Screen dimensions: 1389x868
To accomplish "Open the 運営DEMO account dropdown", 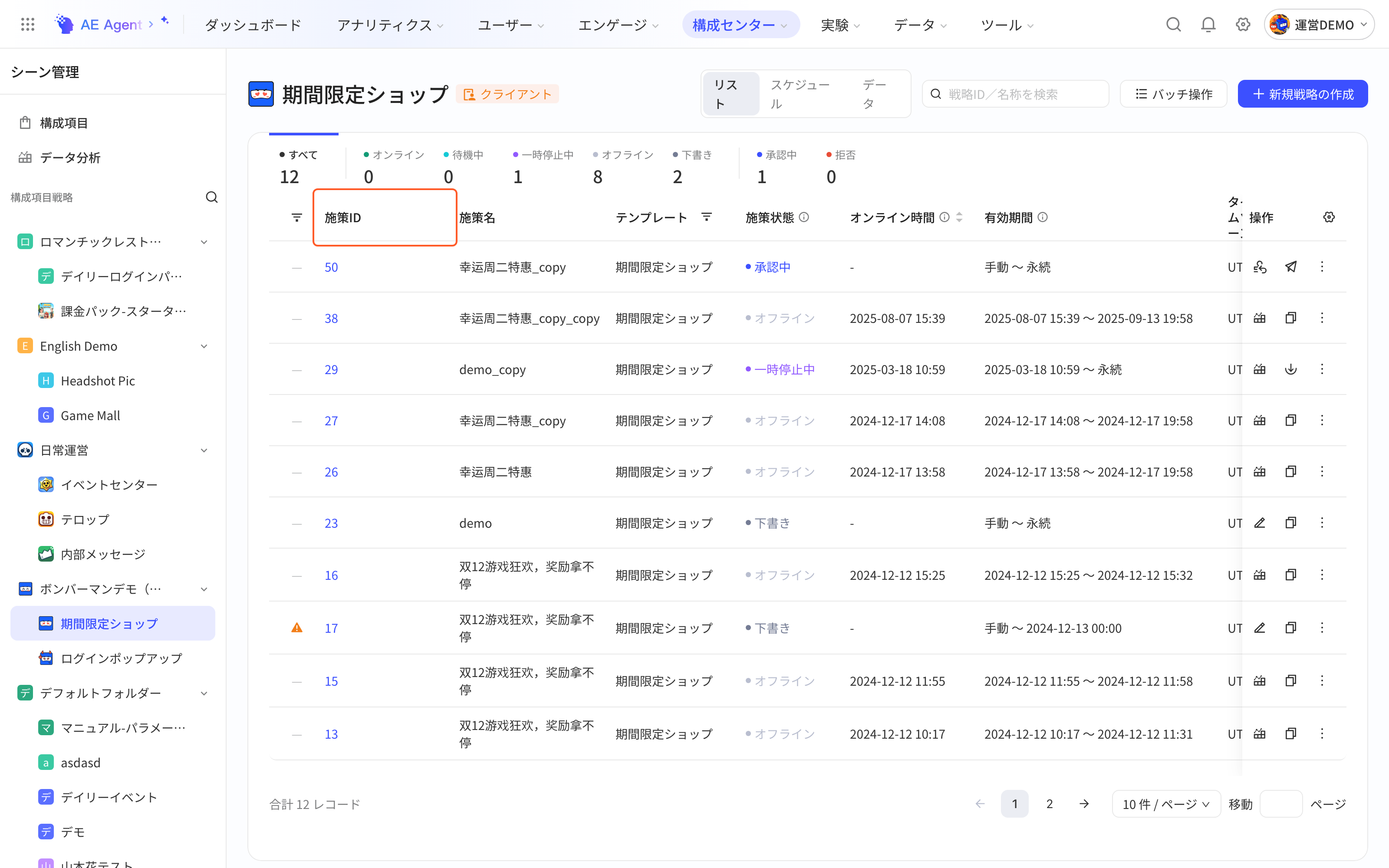I will pyautogui.click(x=1319, y=25).
